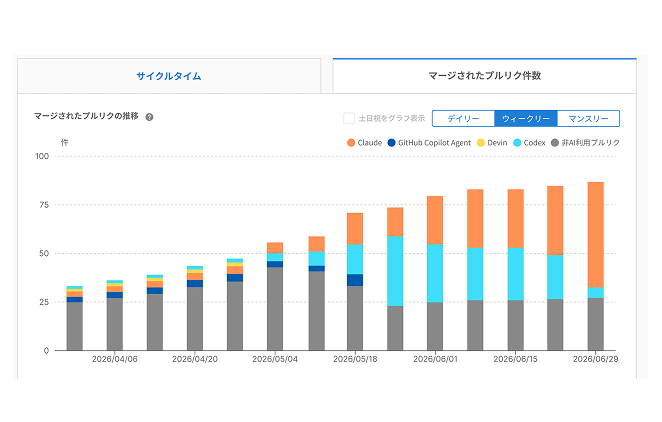Toggle the Codex legend entry
662x422 pixels.
[x=529, y=143]
